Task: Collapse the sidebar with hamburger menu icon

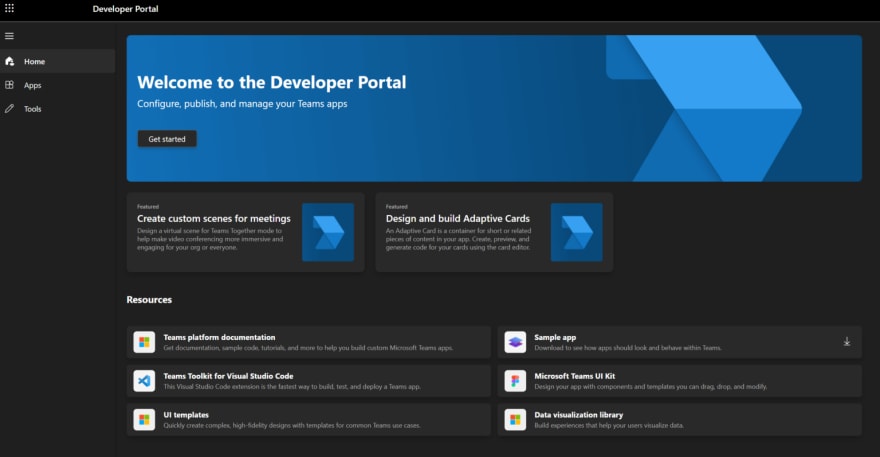Action: [x=10, y=36]
